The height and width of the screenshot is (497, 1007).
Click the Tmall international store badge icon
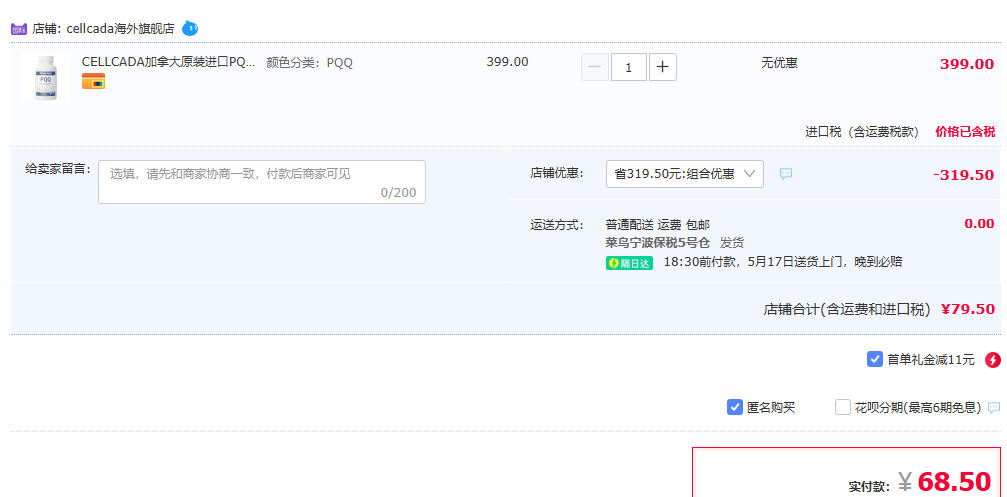pos(19,29)
